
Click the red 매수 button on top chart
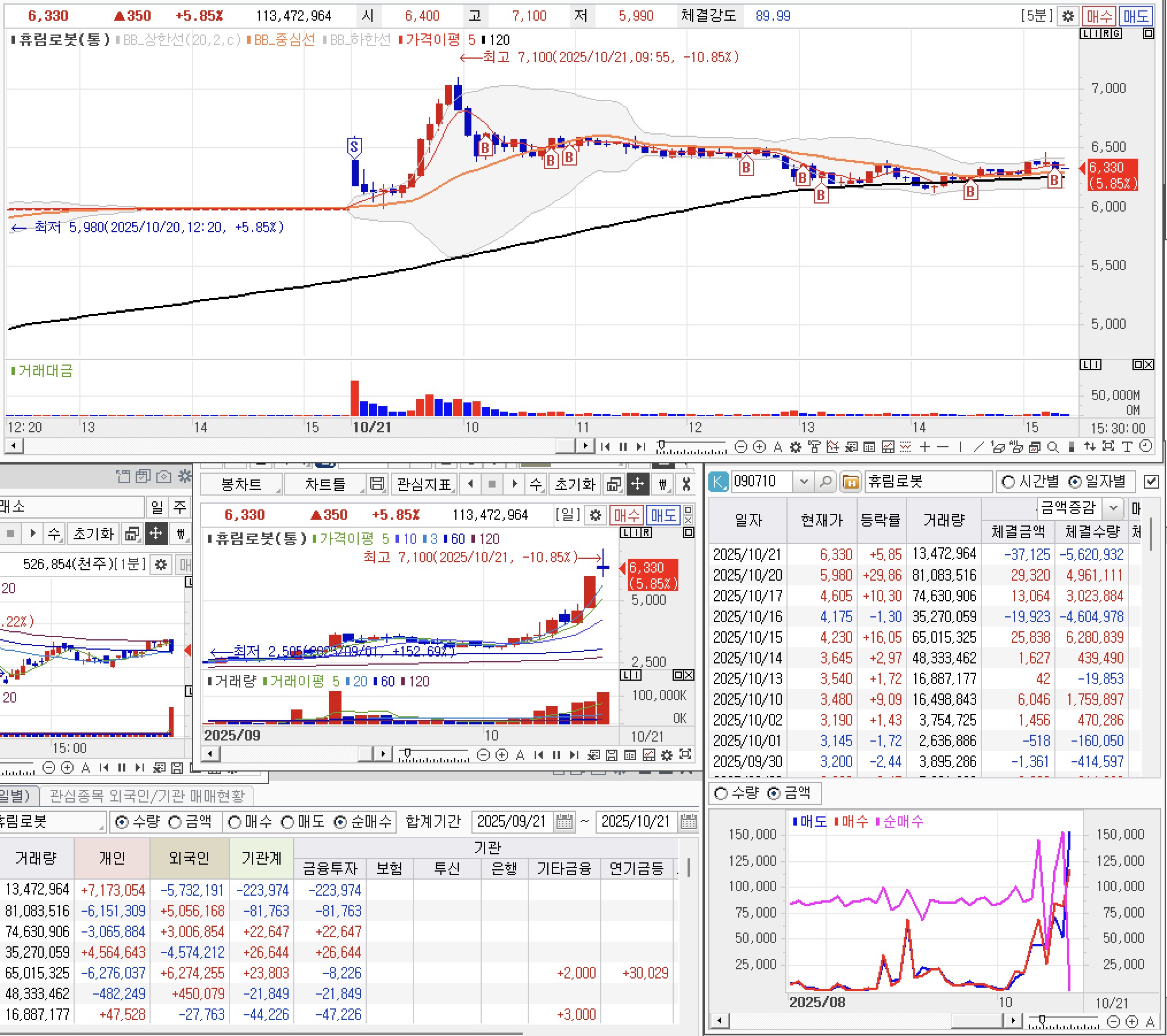1099,16
